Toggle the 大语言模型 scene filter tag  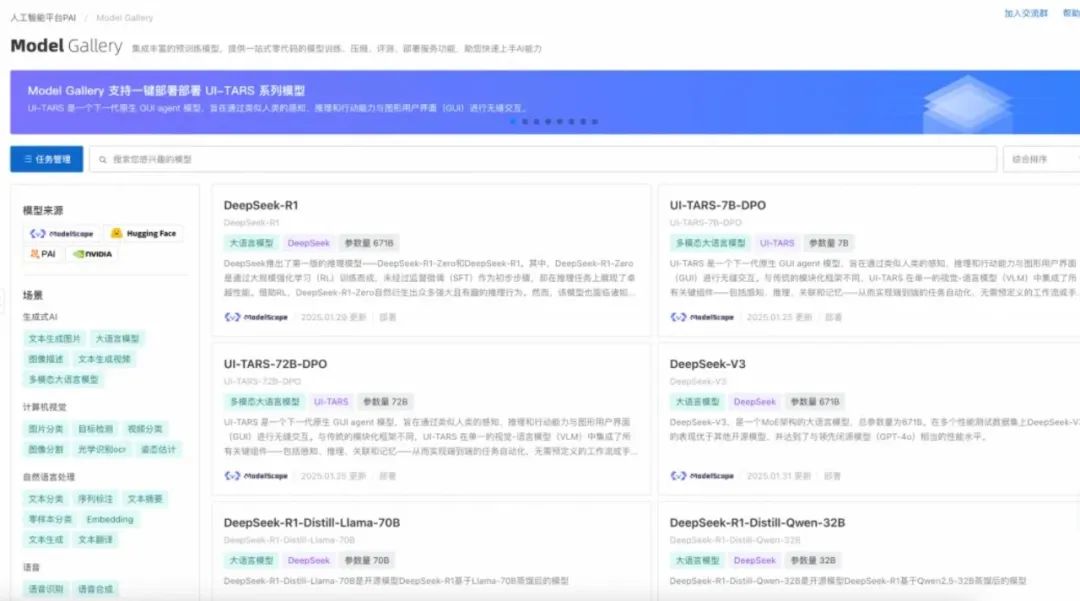coord(118,339)
